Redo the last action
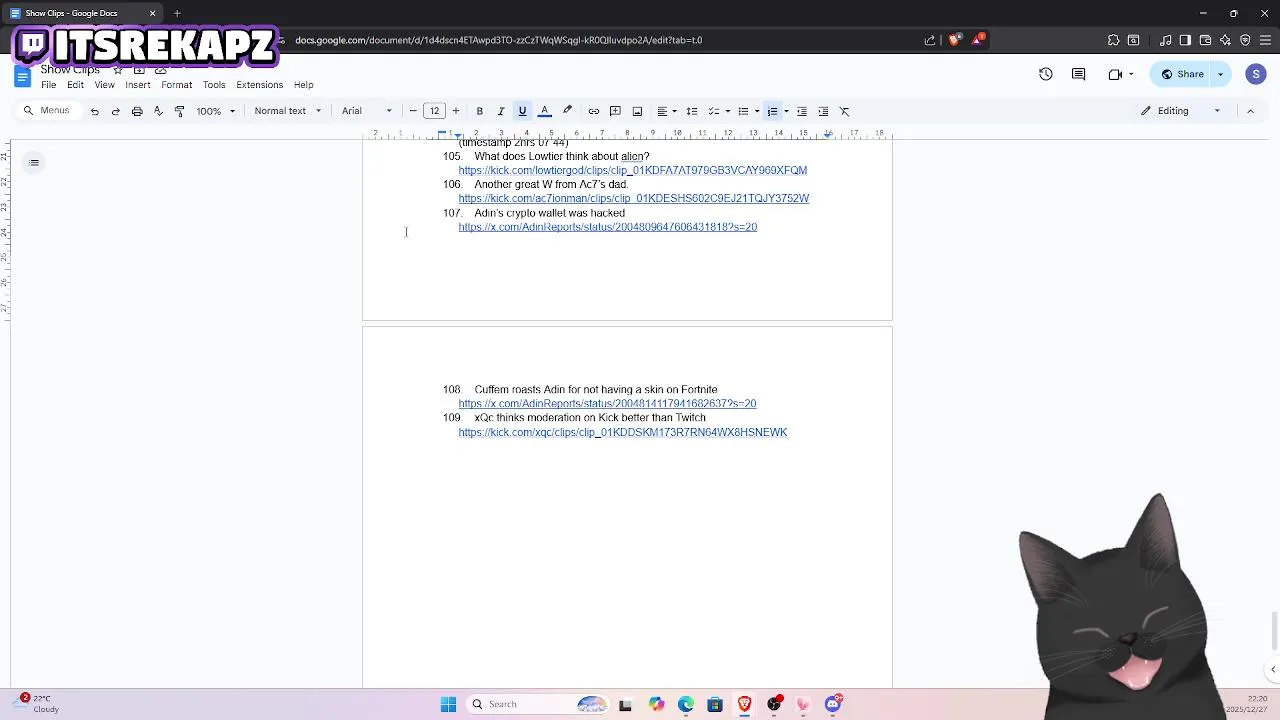Viewport: 1280px width, 720px height. 116,111
